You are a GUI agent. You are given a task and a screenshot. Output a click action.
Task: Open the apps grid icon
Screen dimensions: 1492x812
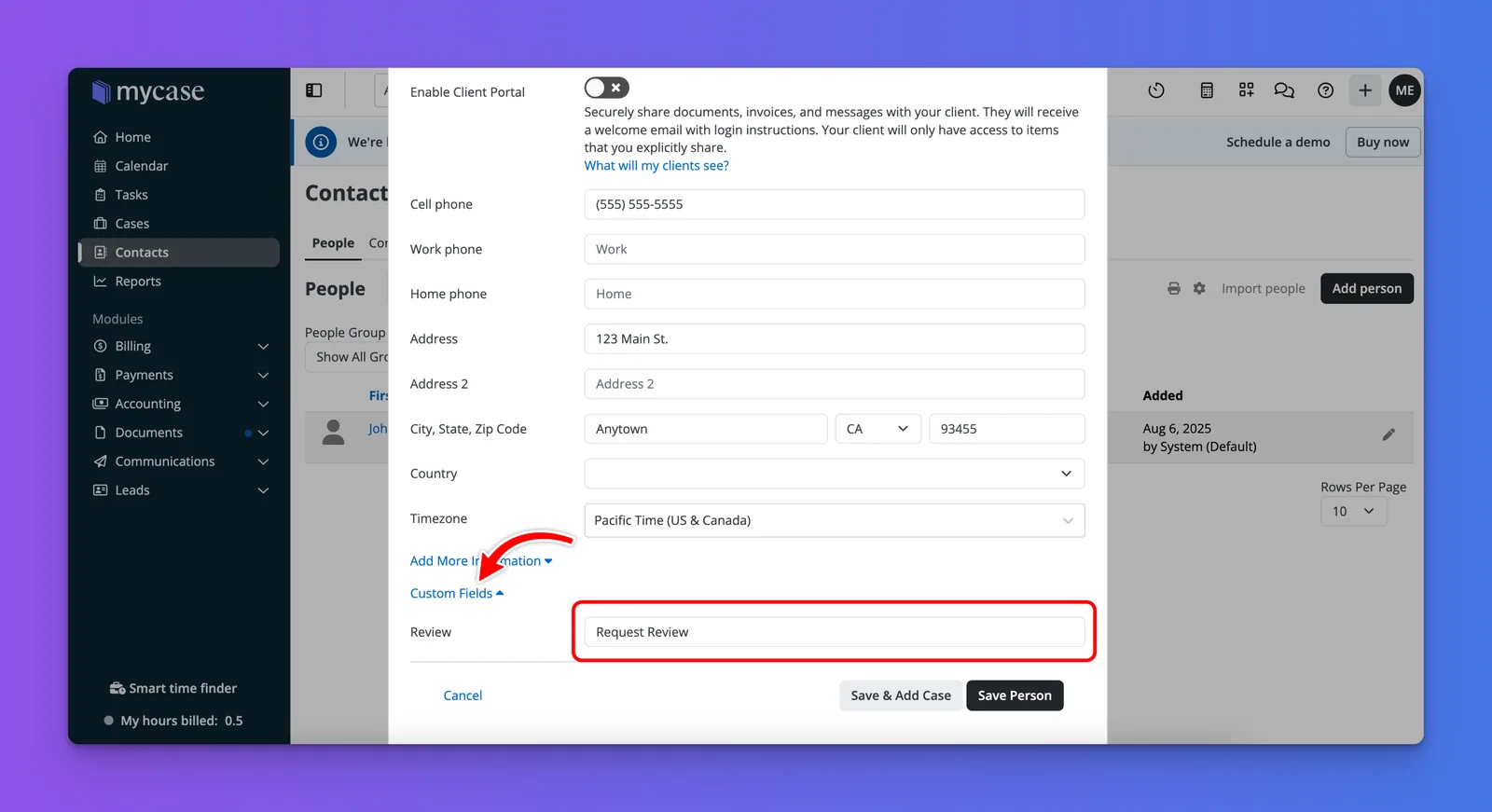tap(1246, 90)
